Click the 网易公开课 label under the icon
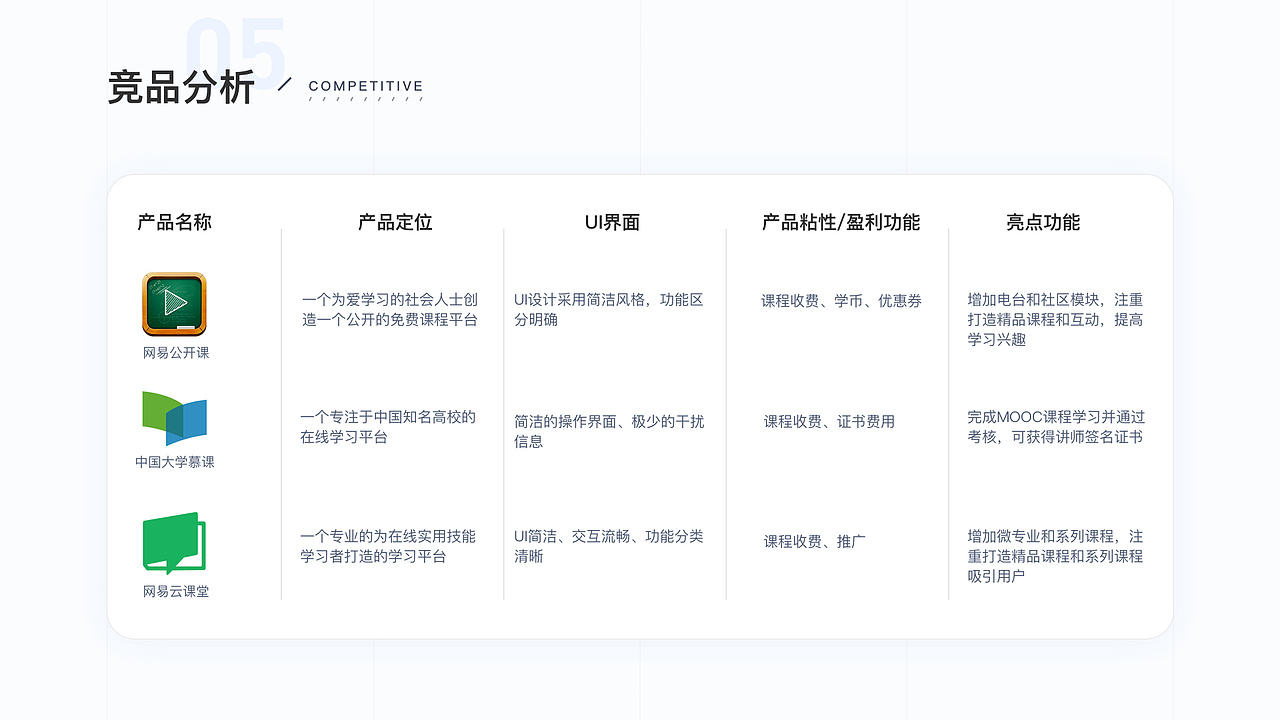The height and width of the screenshot is (720, 1280). coord(176,353)
